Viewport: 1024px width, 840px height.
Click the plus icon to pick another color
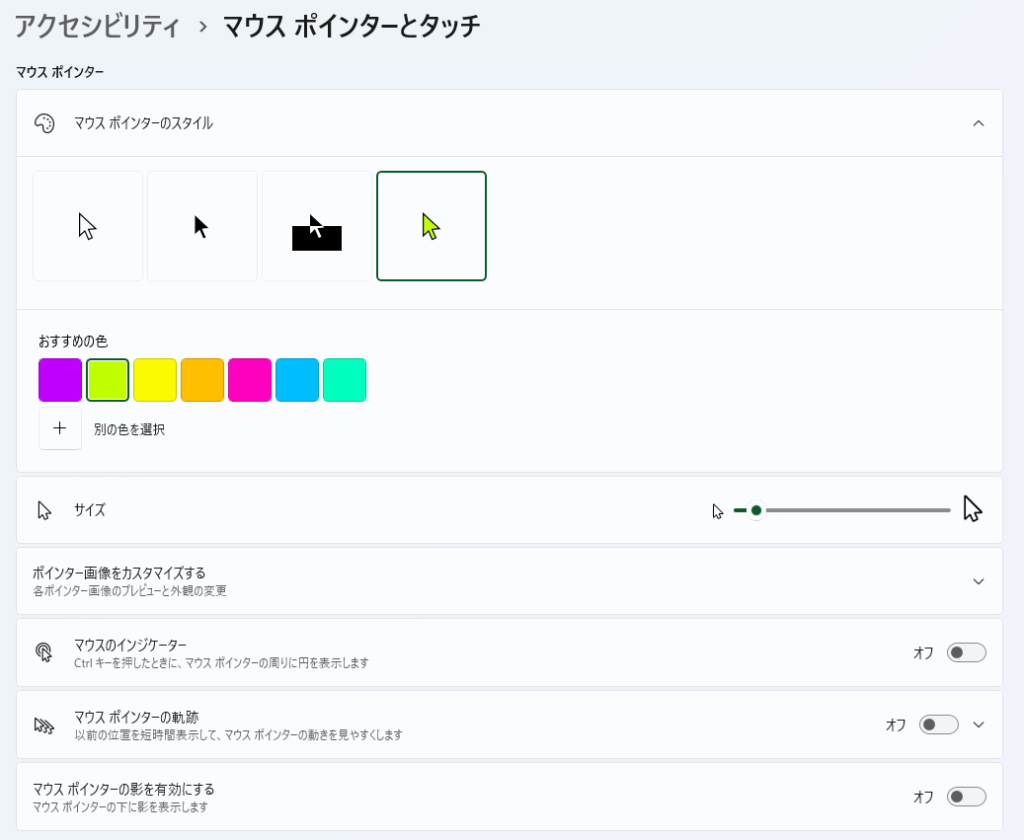tap(60, 429)
